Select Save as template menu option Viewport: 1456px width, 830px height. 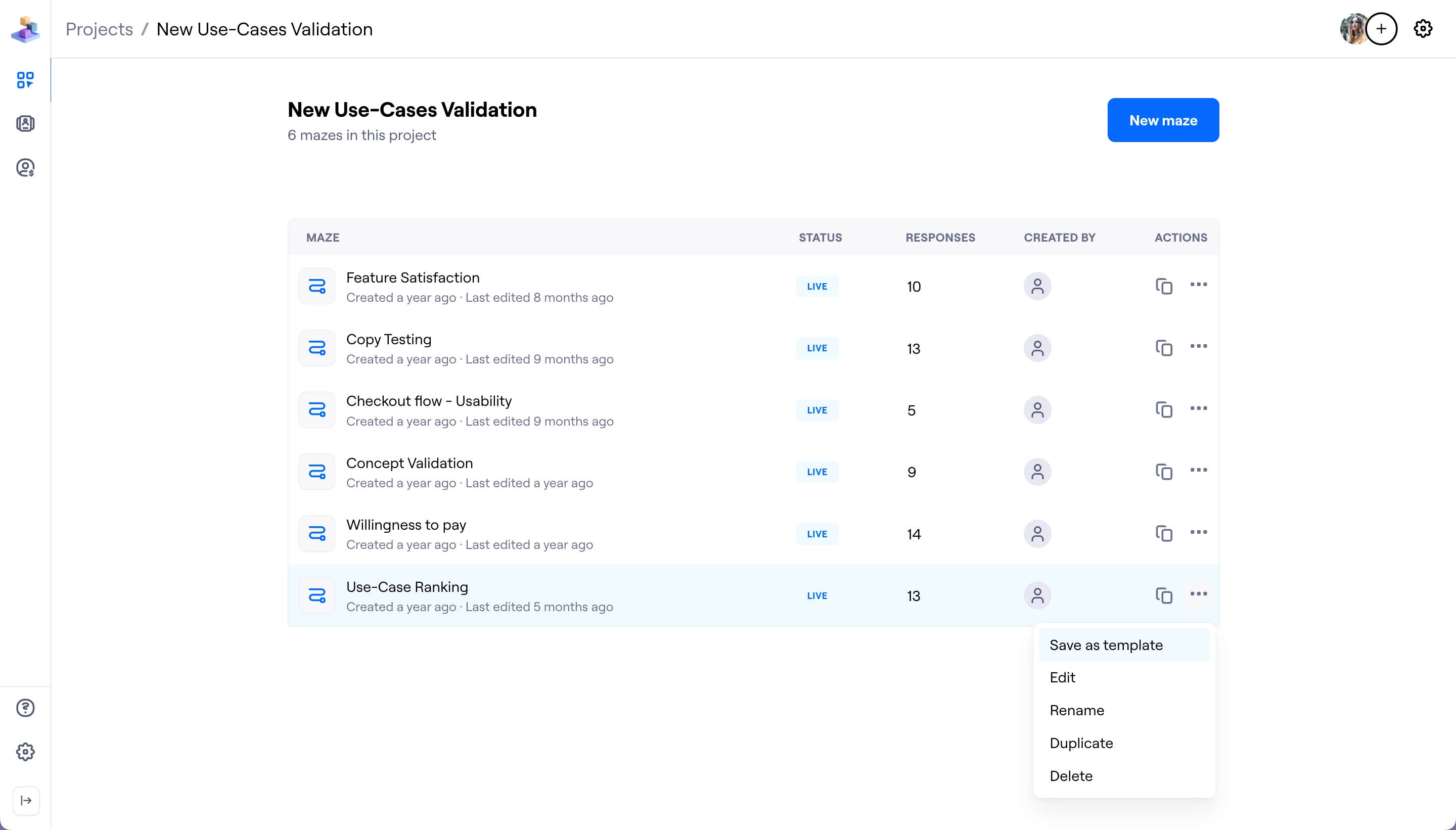[1105, 644]
